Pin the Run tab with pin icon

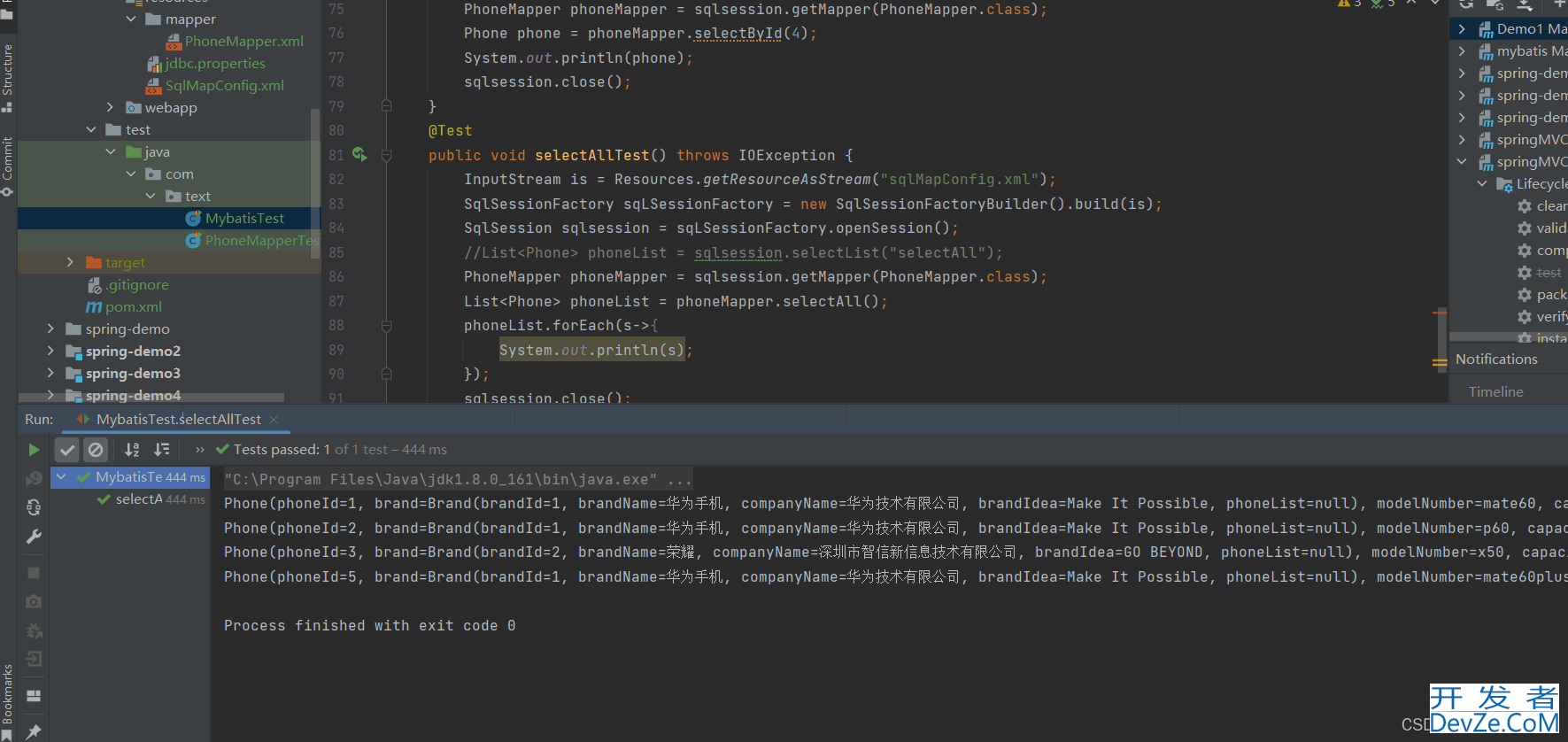(x=34, y=731)
